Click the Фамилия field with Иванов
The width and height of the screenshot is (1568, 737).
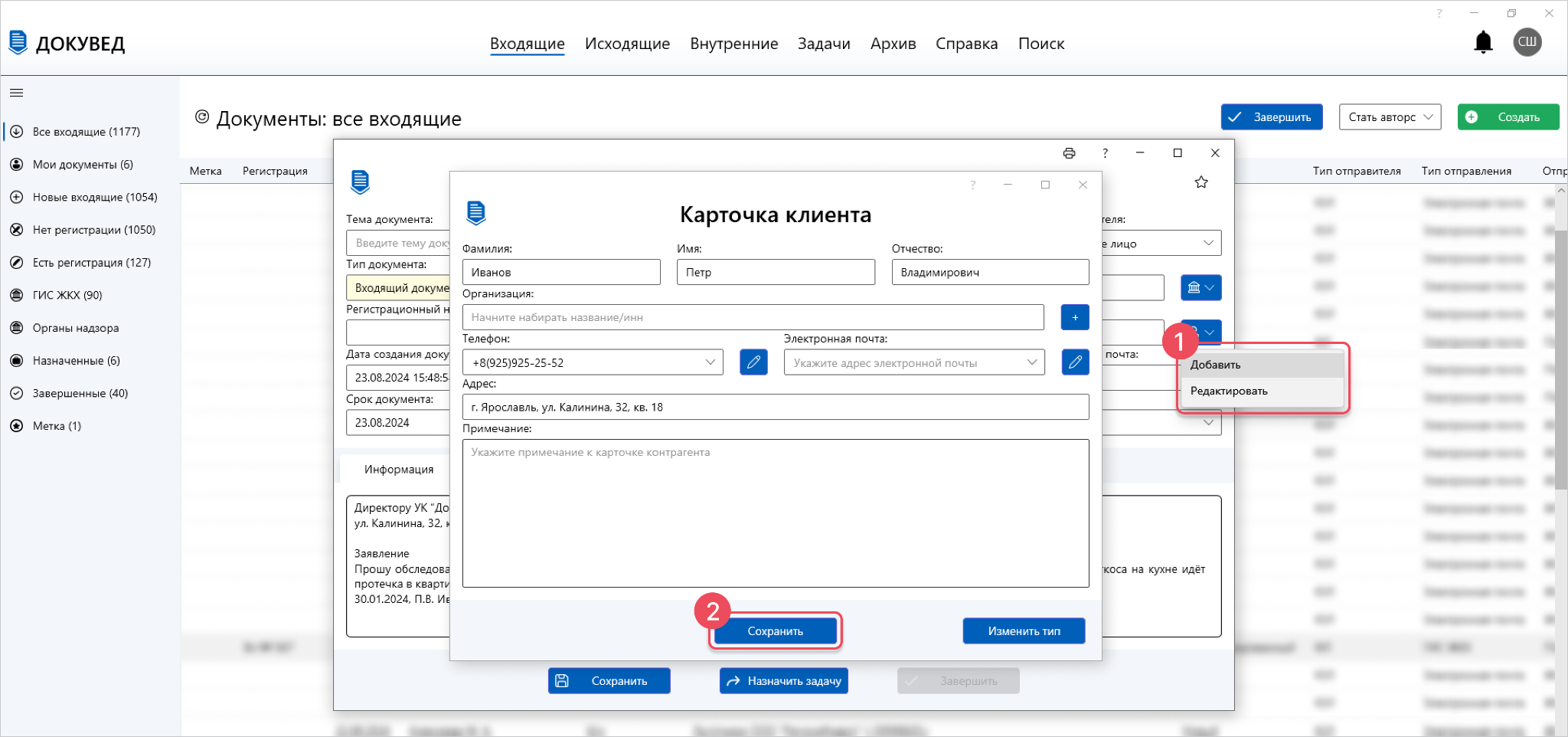click(x=561, y=272)
